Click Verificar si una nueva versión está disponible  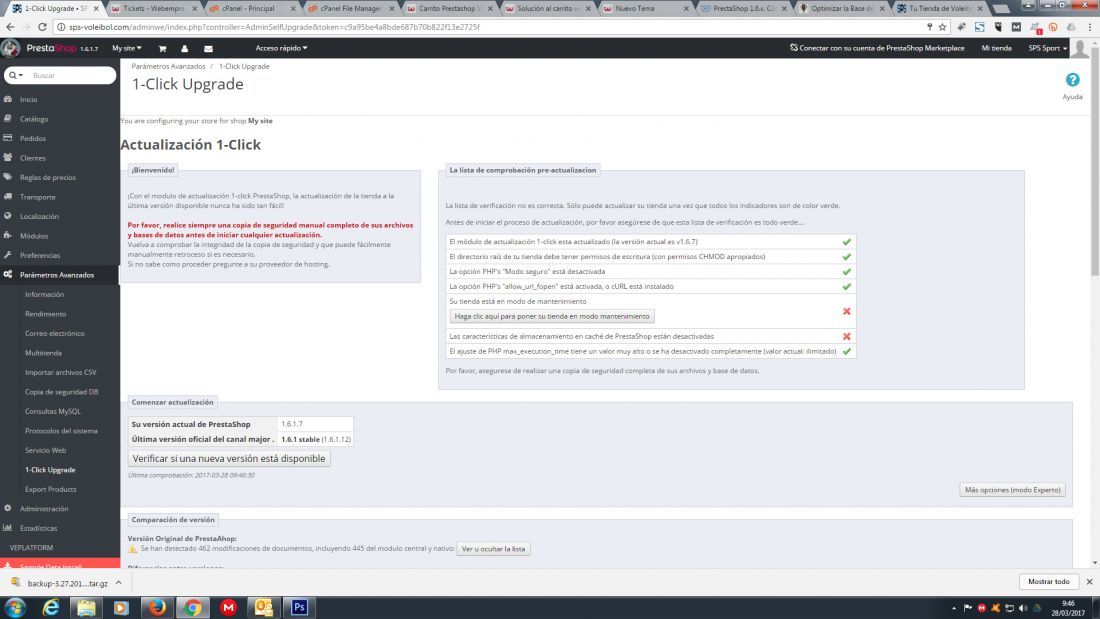point(229,458)
